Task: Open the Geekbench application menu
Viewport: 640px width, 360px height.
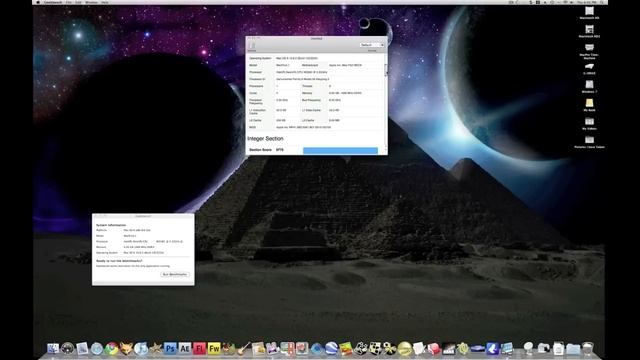Action: point(53,2)
